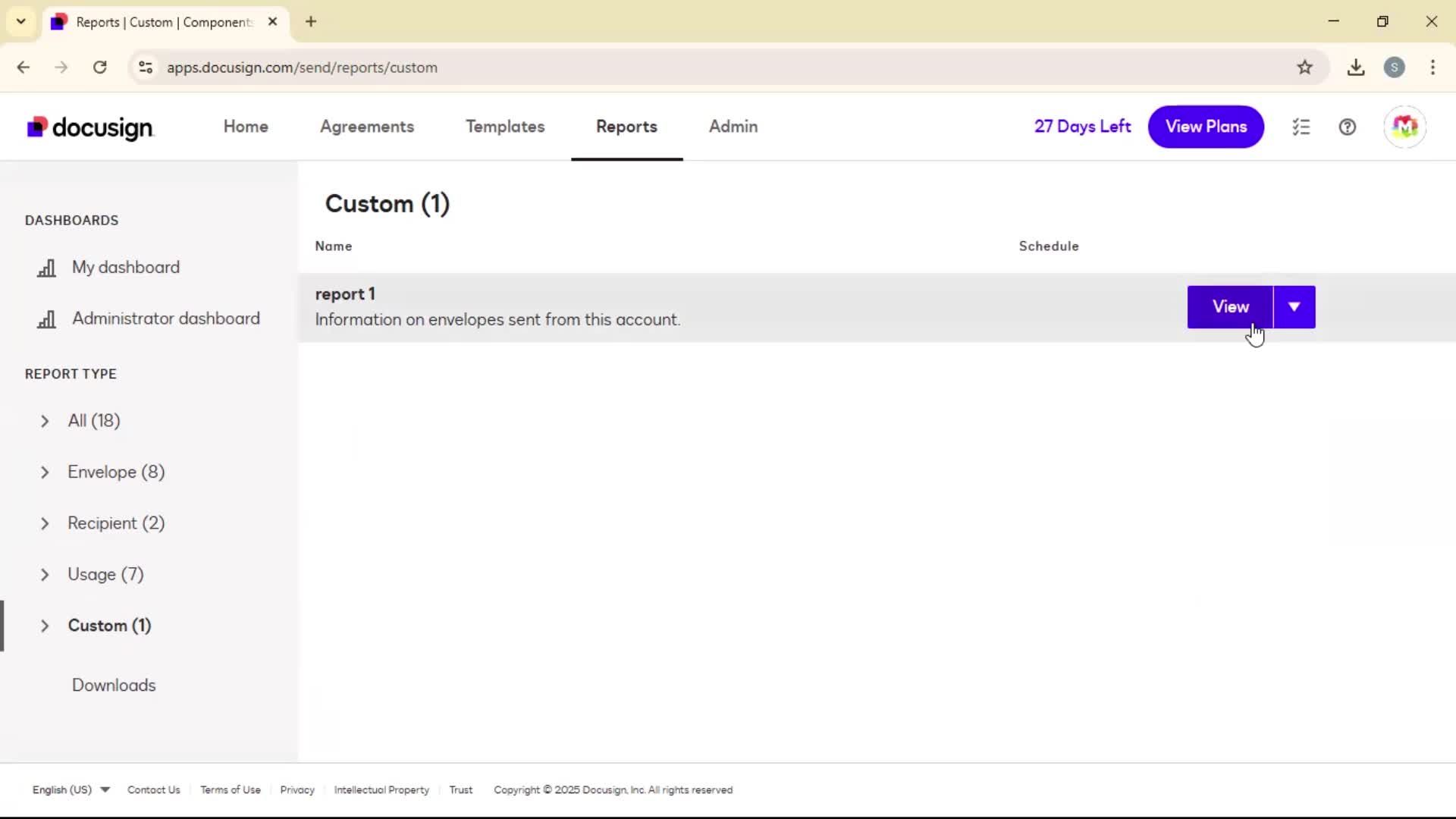View site information icon in address bar

pos(146,67)
